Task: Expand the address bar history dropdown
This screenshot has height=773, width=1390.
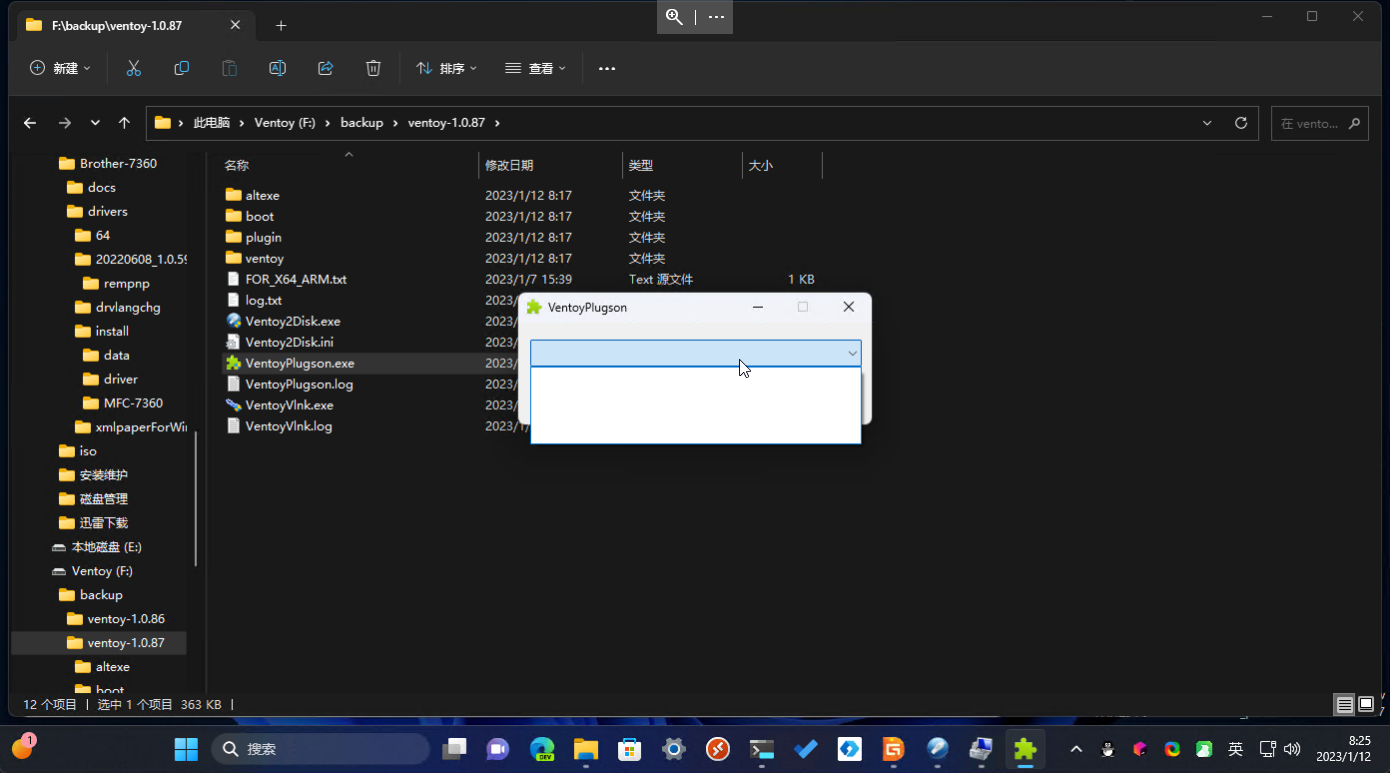Action: point(1207,123)
